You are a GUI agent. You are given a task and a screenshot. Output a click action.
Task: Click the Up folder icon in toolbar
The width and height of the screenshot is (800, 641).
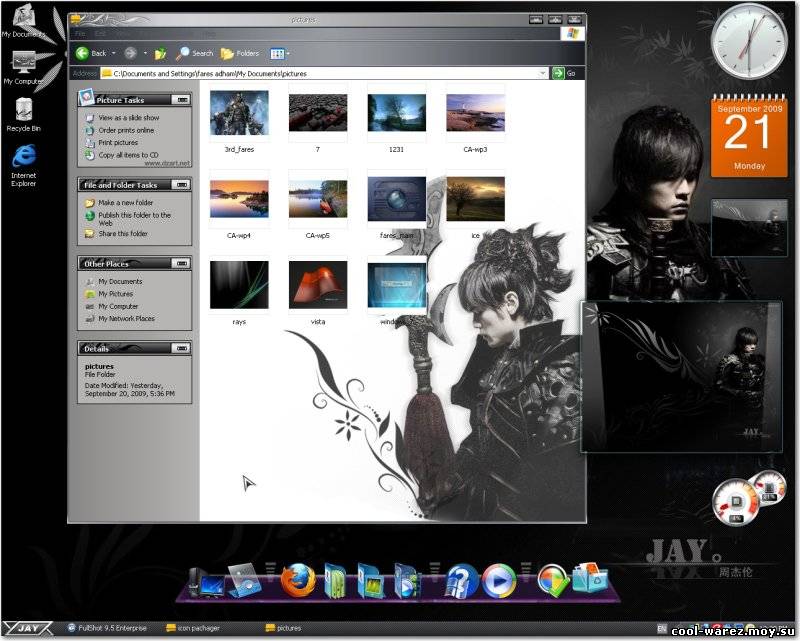click(x=160, y=53)
